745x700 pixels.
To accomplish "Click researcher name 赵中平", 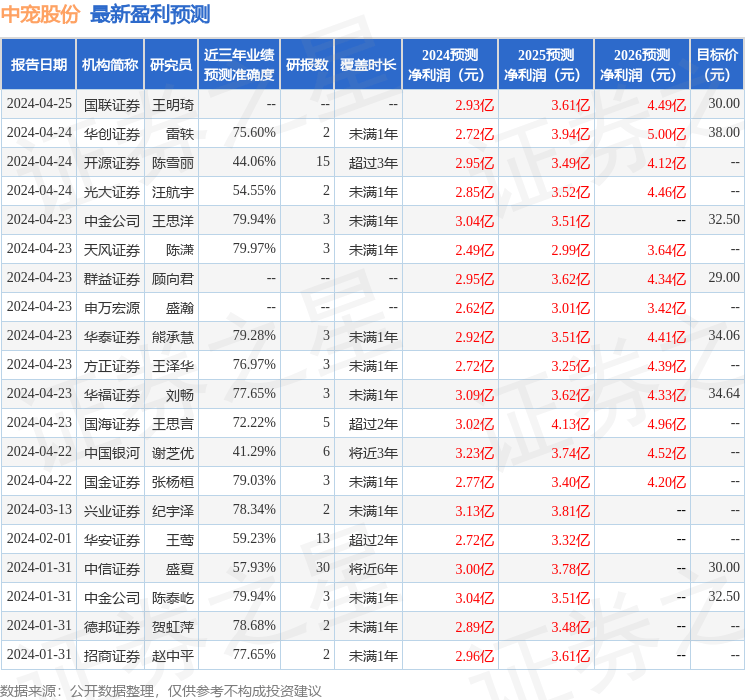I will pyautogui.click(x=173, y=656).
